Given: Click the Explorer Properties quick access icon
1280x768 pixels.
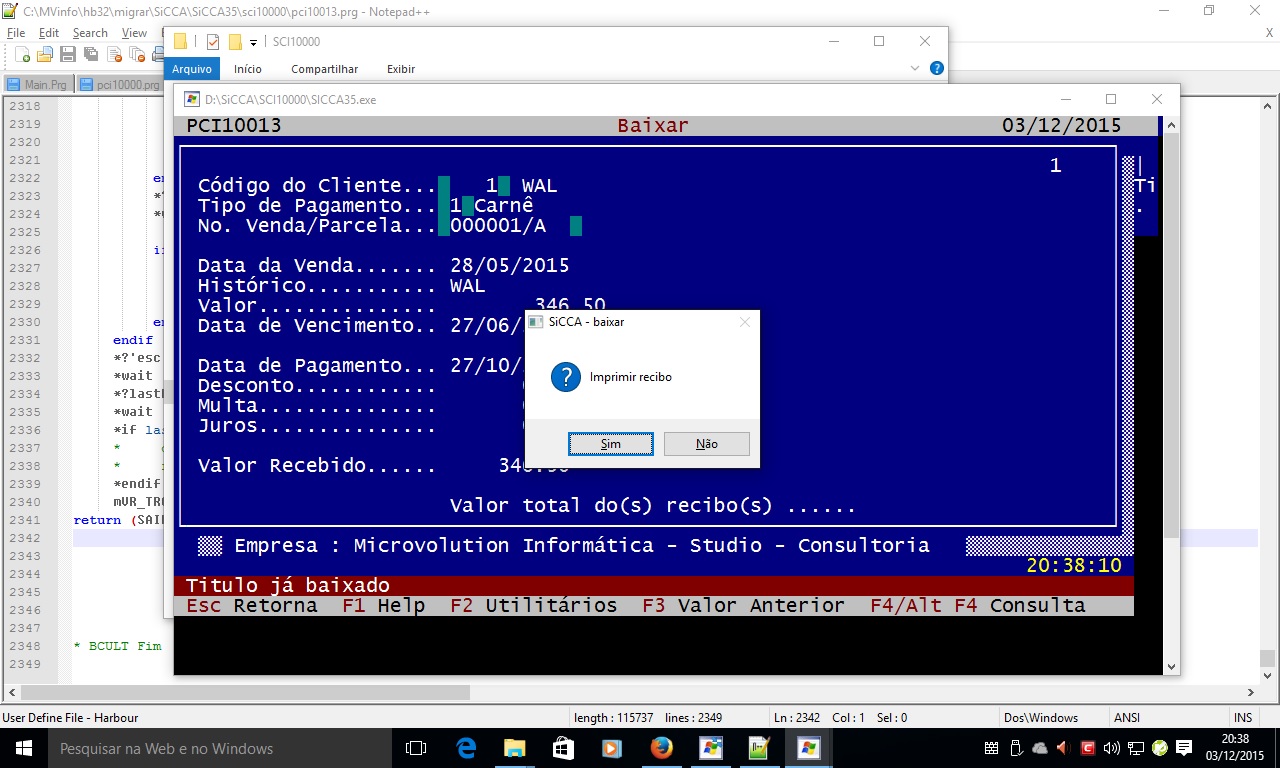Looking at the screenshot, I should coord(213,42).
